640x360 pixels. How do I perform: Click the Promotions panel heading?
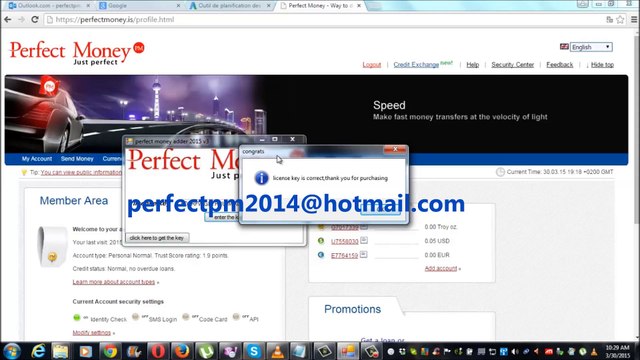[352, 309]
